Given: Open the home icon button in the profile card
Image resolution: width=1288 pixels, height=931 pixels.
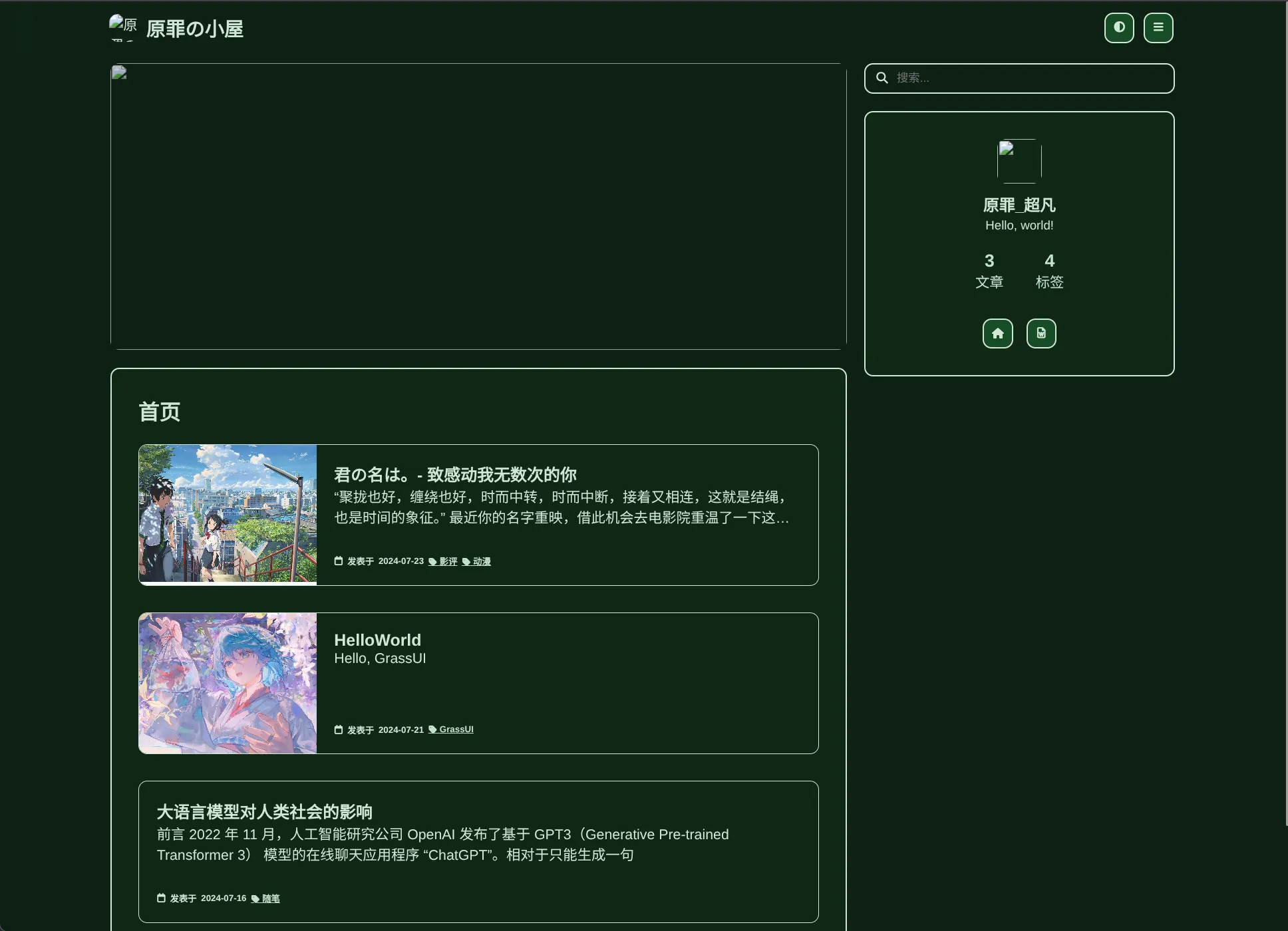Looking at the screenshot, I should (998, 333).
